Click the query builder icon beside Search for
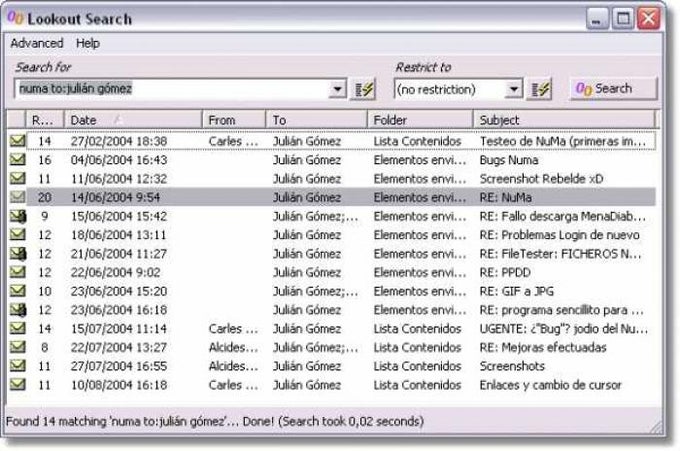Viewport: 680px width, 451px height. 363,89
